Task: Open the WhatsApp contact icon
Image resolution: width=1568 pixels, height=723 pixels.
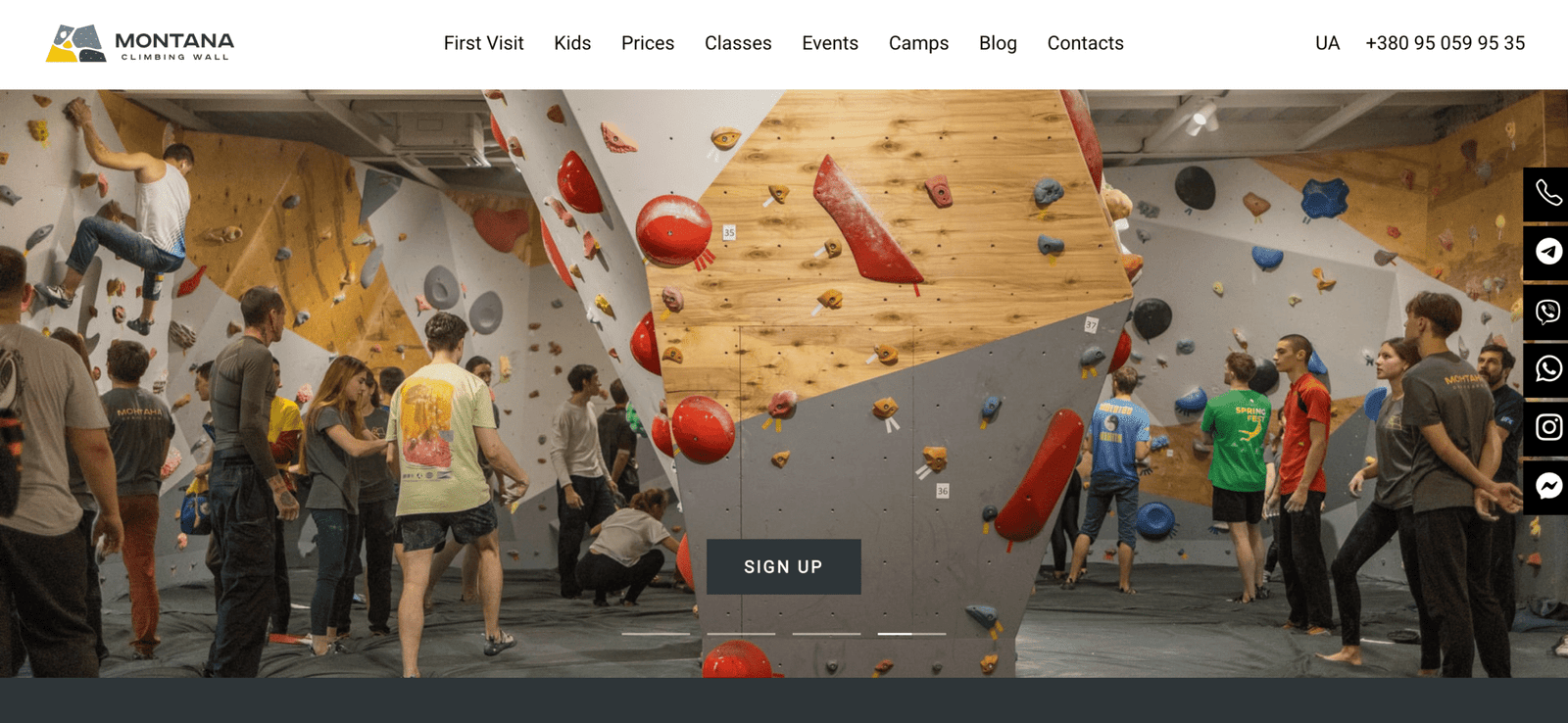Action: [x=1547, y=369]
